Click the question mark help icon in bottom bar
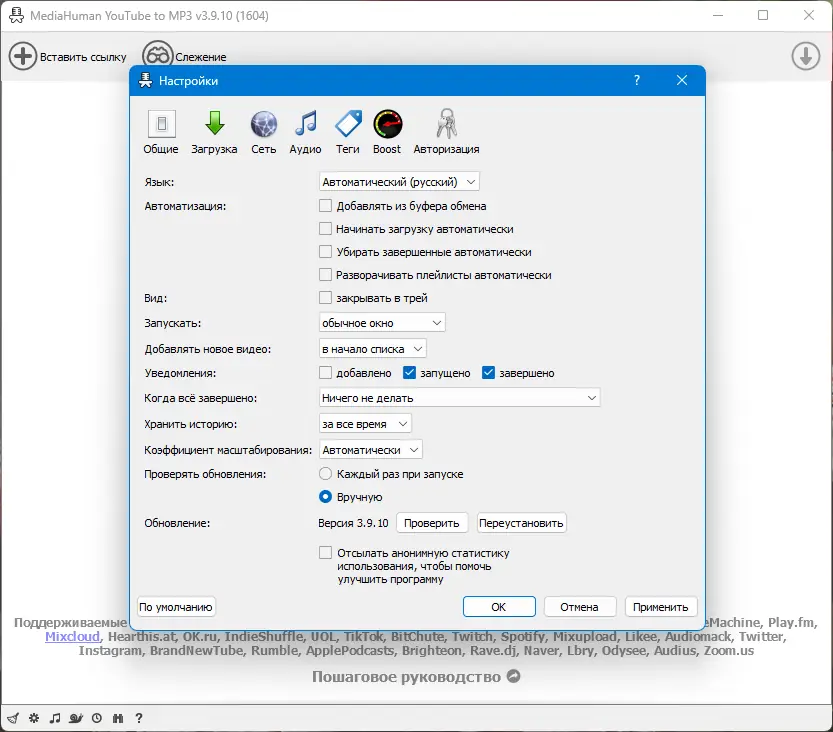This screenshot has height=732, width=833. pyautogui.click(x=139, y=718)
